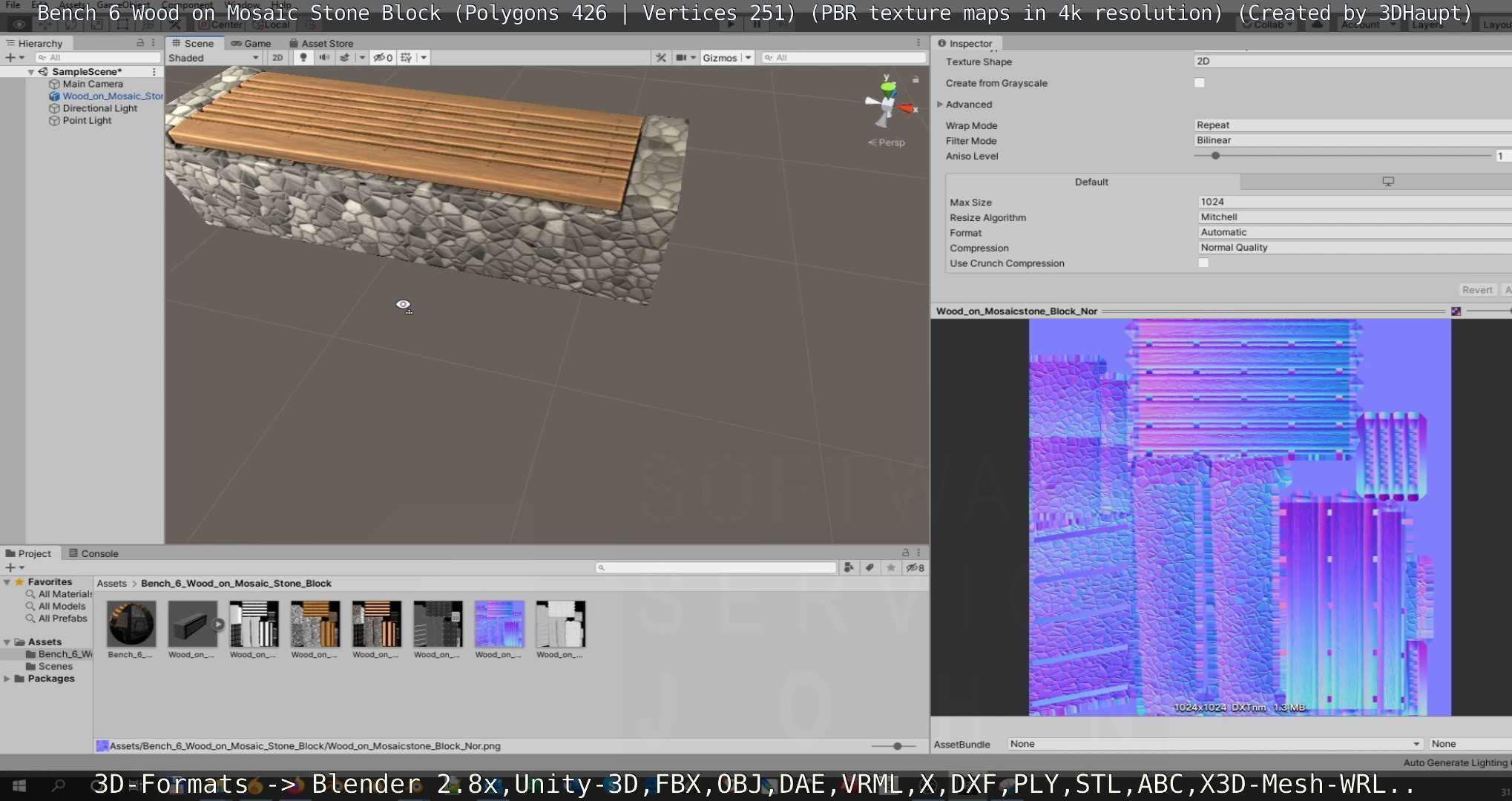Toggle scene audio speaker icon
The height and width of the screenshot is (801, 1512).
click(324, 57)
